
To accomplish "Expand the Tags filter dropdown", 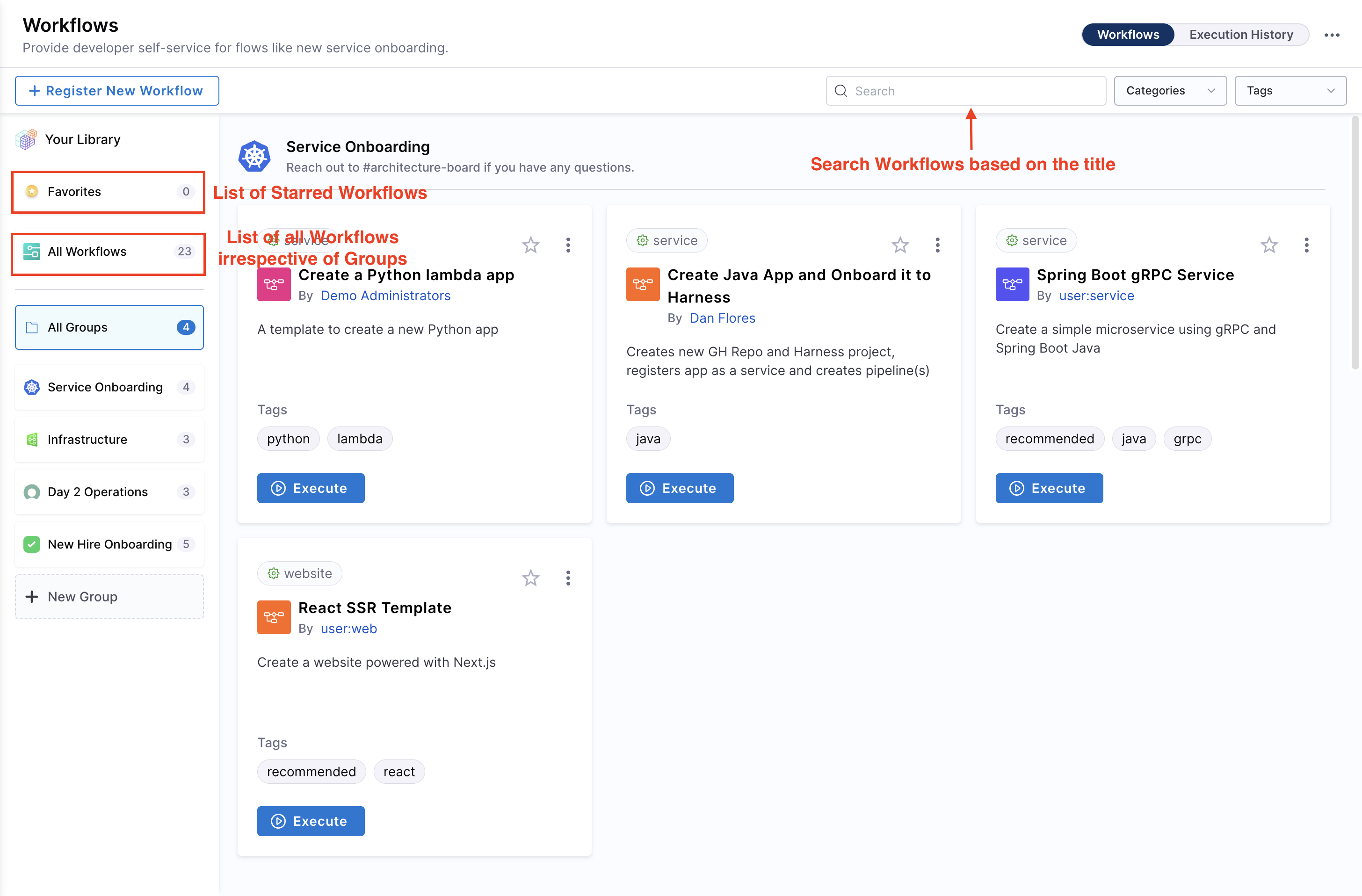I will (1290, 91).
